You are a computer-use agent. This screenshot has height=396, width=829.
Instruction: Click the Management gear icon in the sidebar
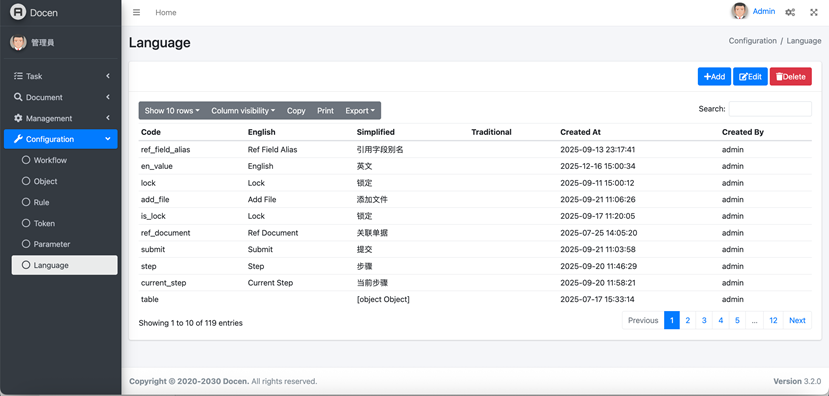point(18,118)
